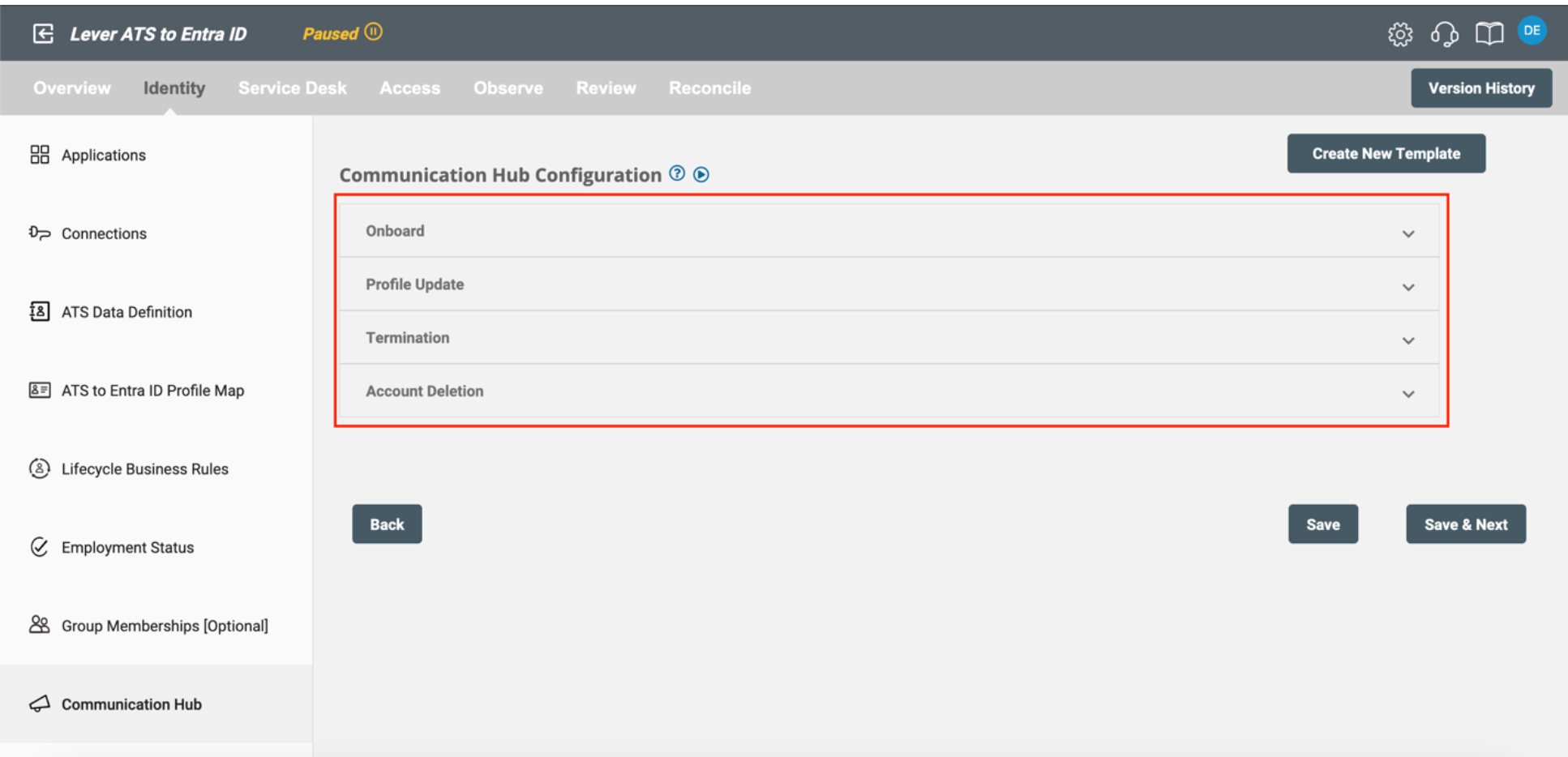
Task: Go to ATS Data Definition sidebar item
Action: (x=126, y=312)
